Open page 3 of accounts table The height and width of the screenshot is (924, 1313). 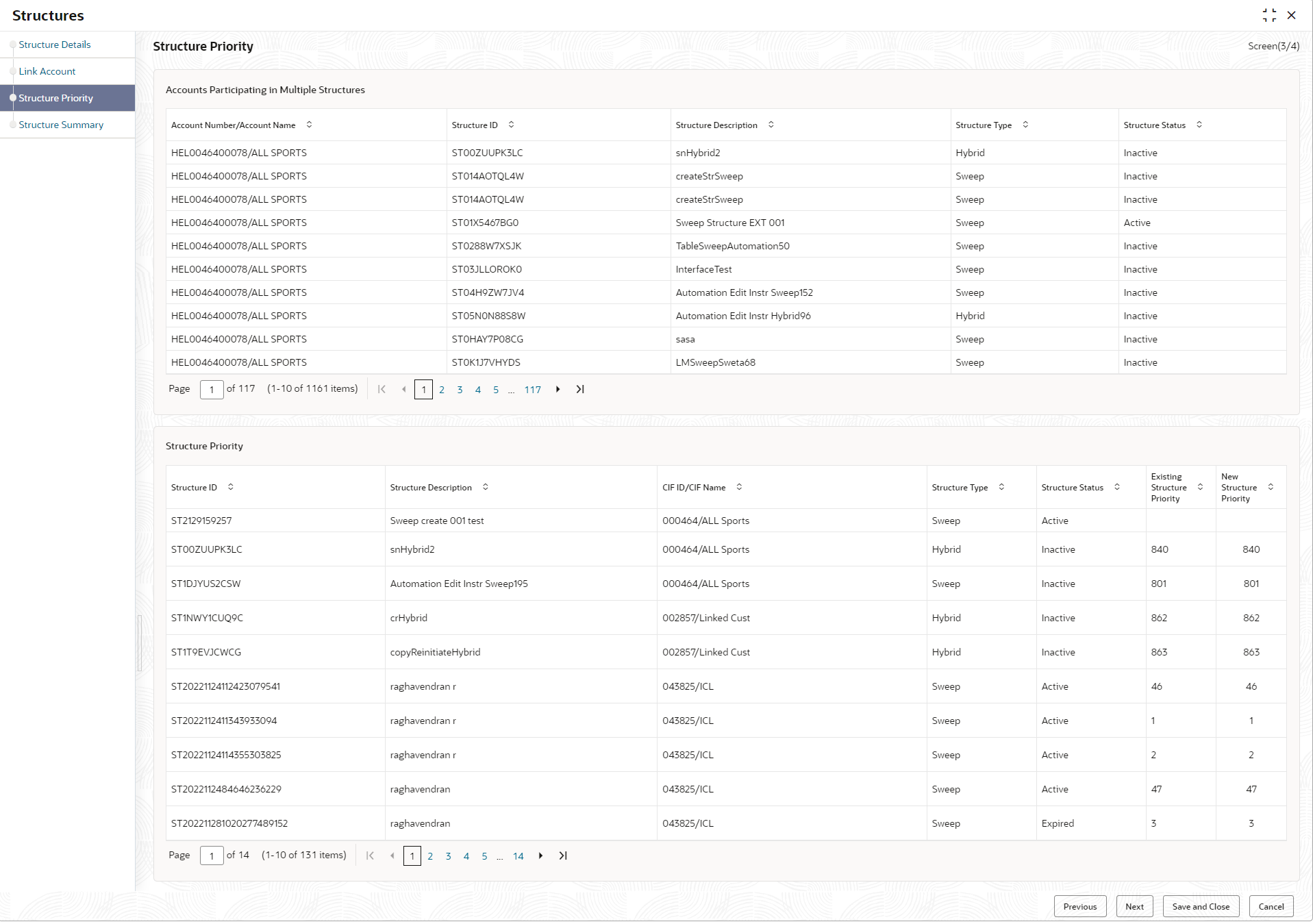460,390
